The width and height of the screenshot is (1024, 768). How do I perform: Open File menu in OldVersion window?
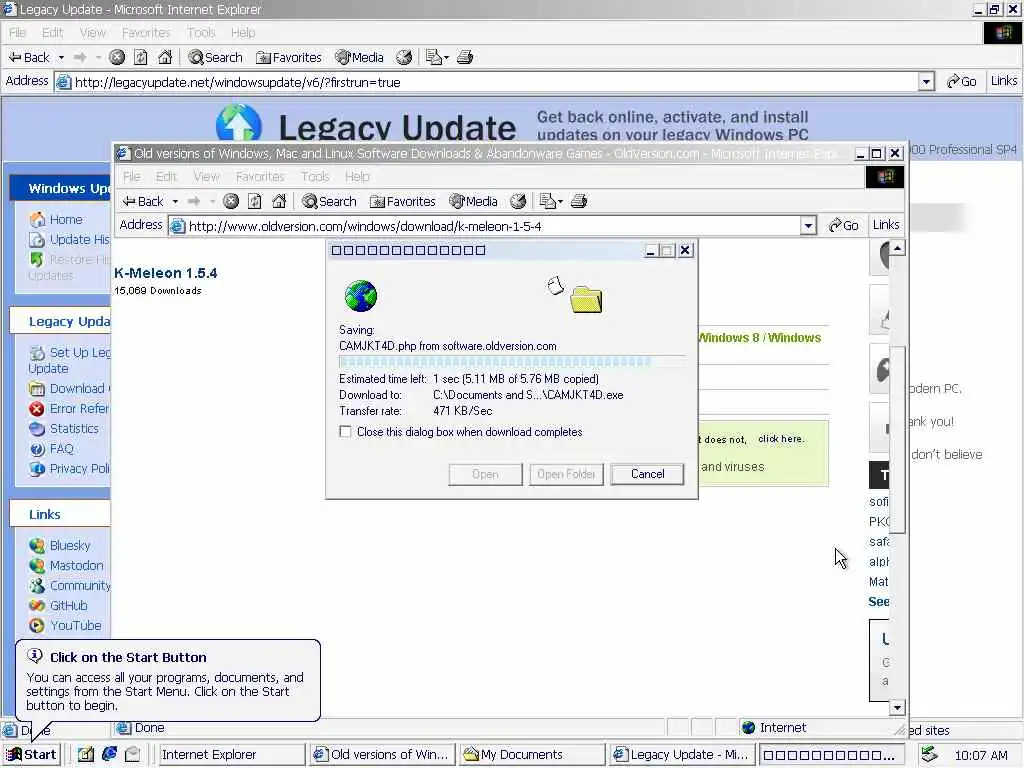click(x=132, y=176)
